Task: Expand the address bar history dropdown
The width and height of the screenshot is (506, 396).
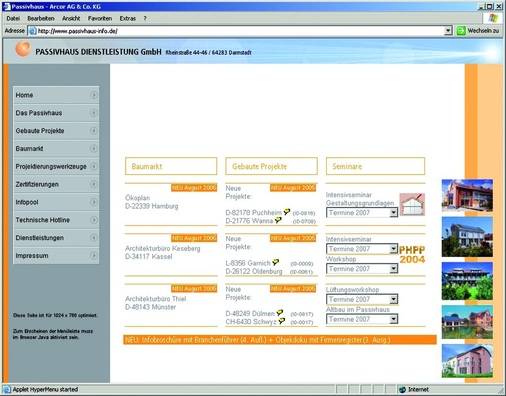Action: (x=448, y=31)
